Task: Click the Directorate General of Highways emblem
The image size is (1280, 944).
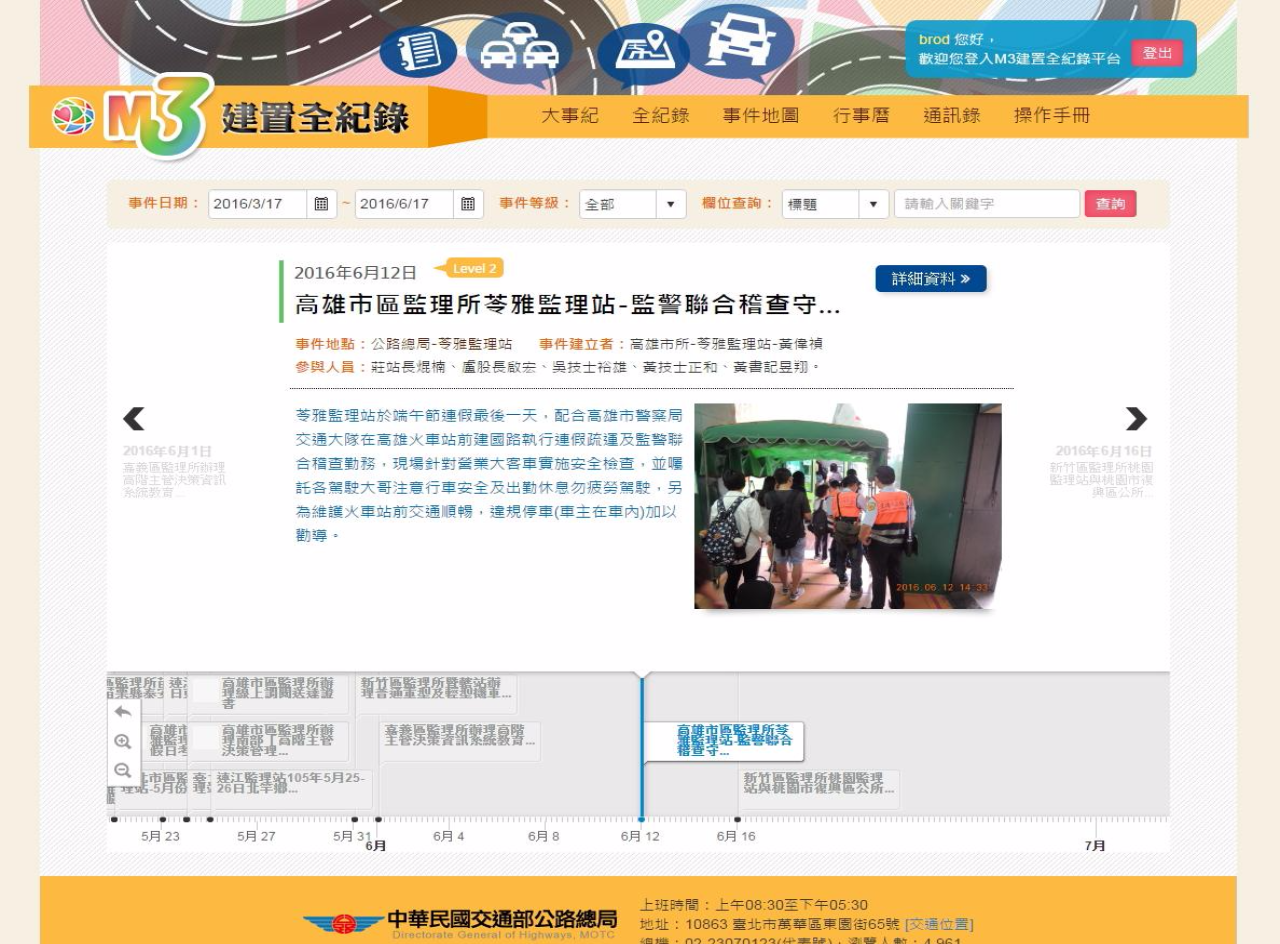Action: tap(343, 923)
